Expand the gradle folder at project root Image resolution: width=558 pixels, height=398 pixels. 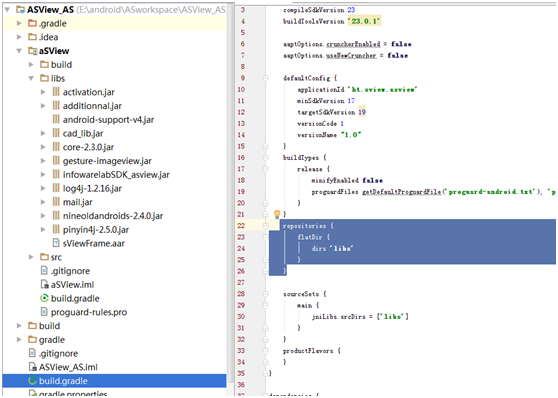(x=19, y=340)
